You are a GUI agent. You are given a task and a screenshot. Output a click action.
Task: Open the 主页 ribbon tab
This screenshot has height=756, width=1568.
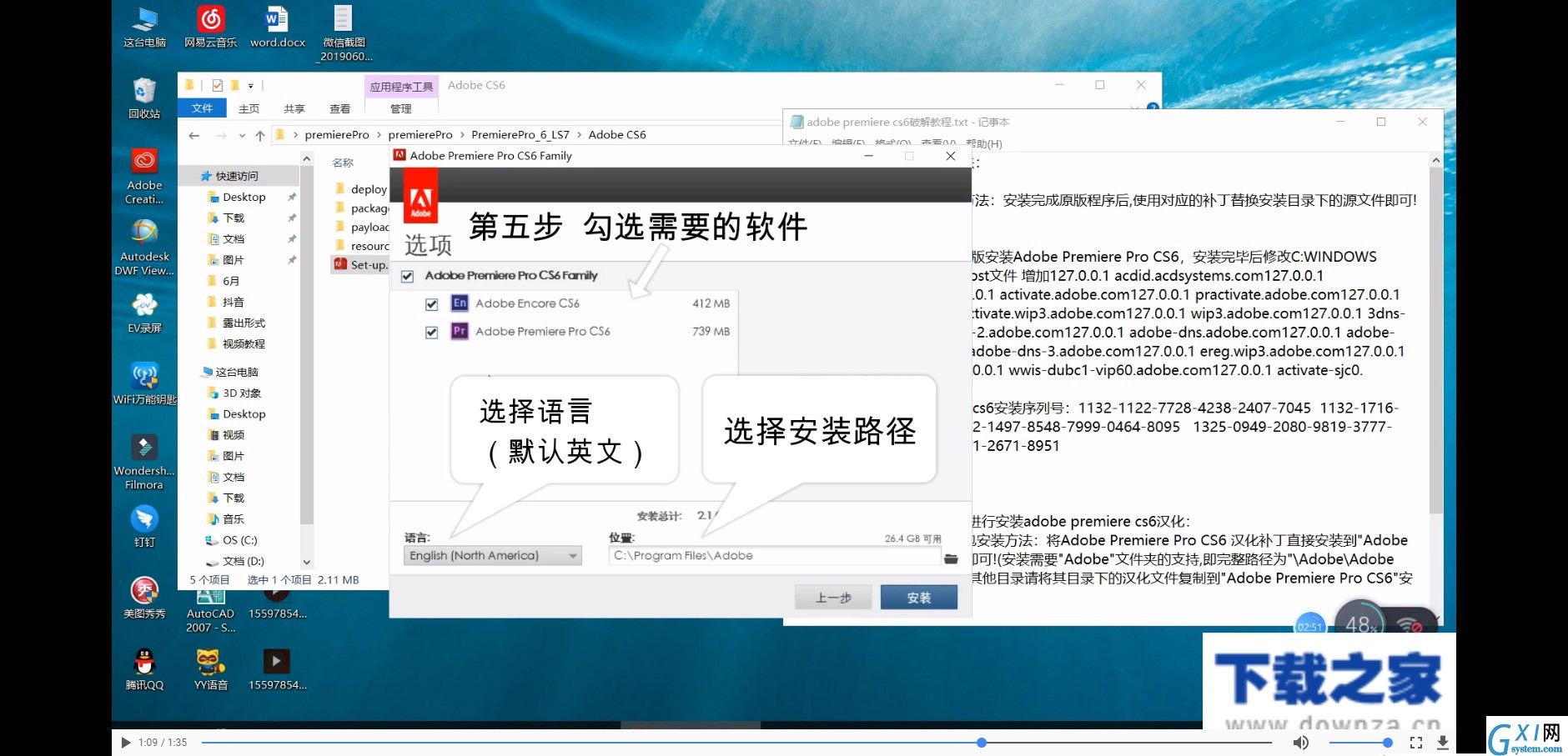(x=249, y=108)
